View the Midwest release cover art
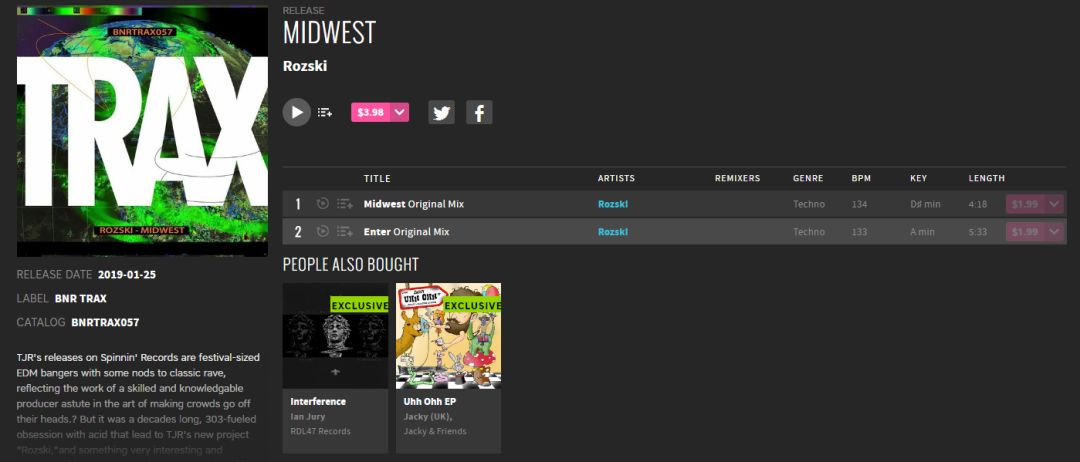 click(143, 131)
